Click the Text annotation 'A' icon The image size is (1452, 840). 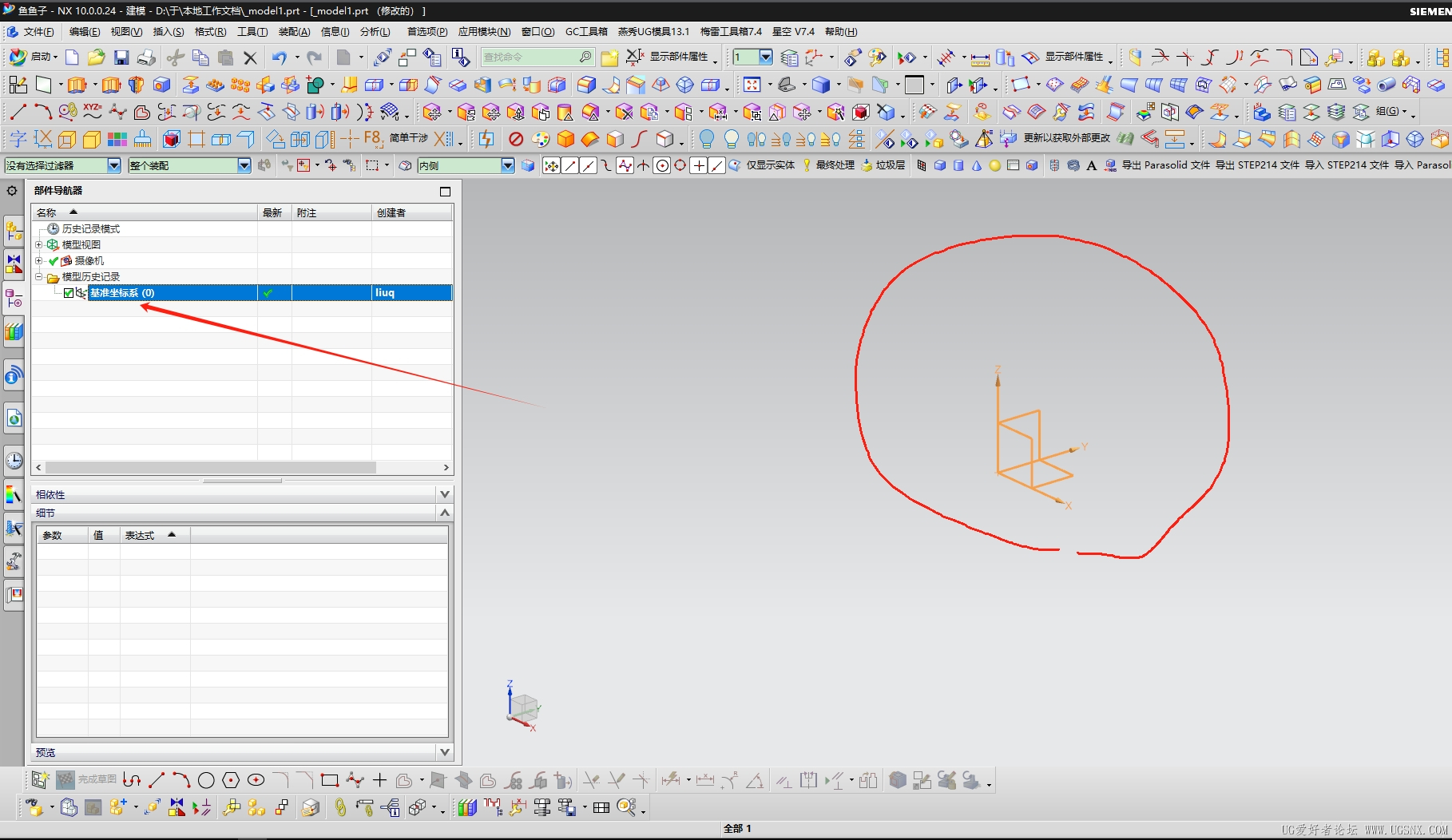1092,165
